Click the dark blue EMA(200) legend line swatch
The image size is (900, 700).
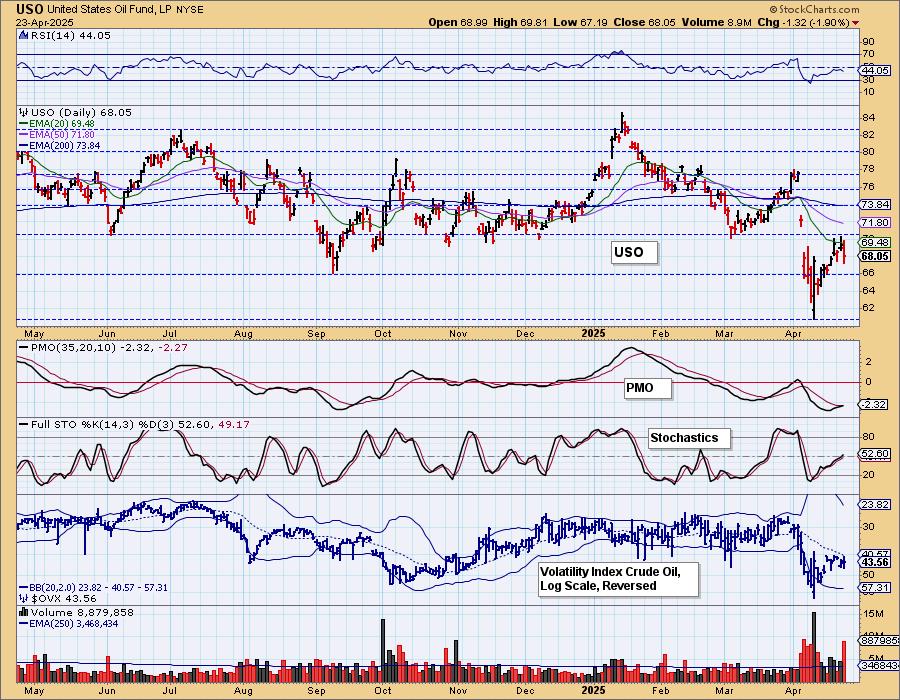24,146
